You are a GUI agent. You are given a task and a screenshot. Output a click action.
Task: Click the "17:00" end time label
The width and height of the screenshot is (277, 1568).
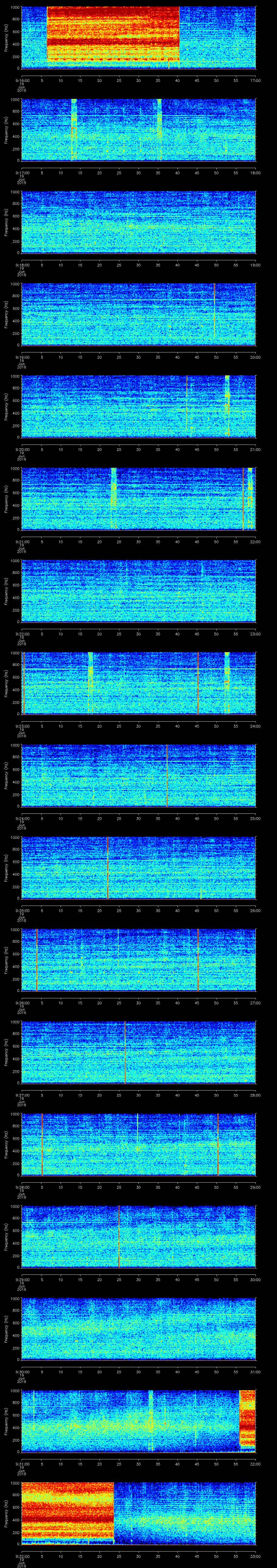(255, 80)
